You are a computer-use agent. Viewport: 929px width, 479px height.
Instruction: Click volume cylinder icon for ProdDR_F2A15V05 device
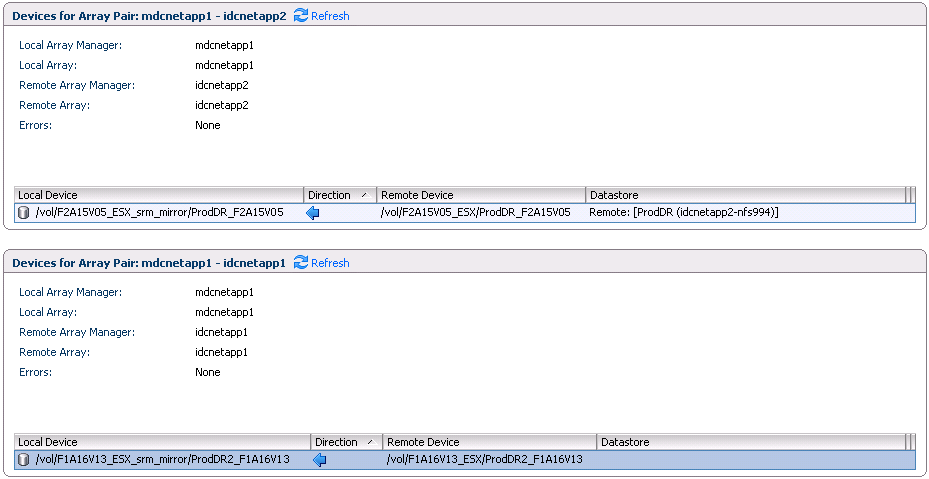click(24, 213)
